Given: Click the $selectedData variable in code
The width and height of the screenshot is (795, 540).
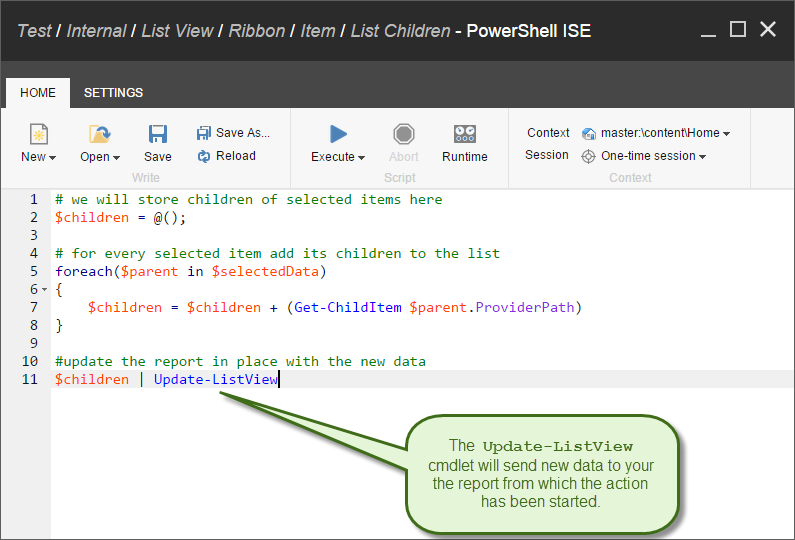Looking at the screenshot, I should pyautogui.click(x=268, y=271).
